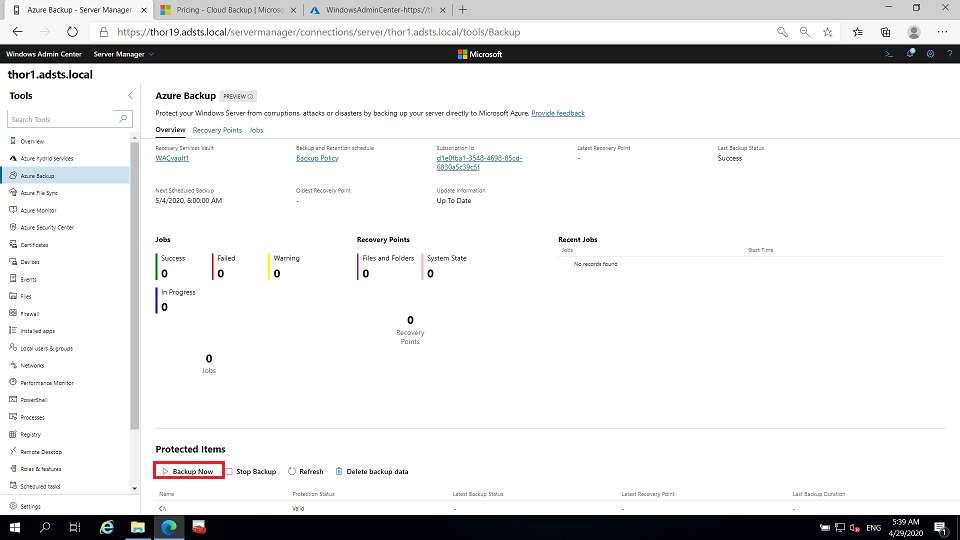Add page to favorites star icon
Viewport: 960px width, 540px height.
coord(827,32)
